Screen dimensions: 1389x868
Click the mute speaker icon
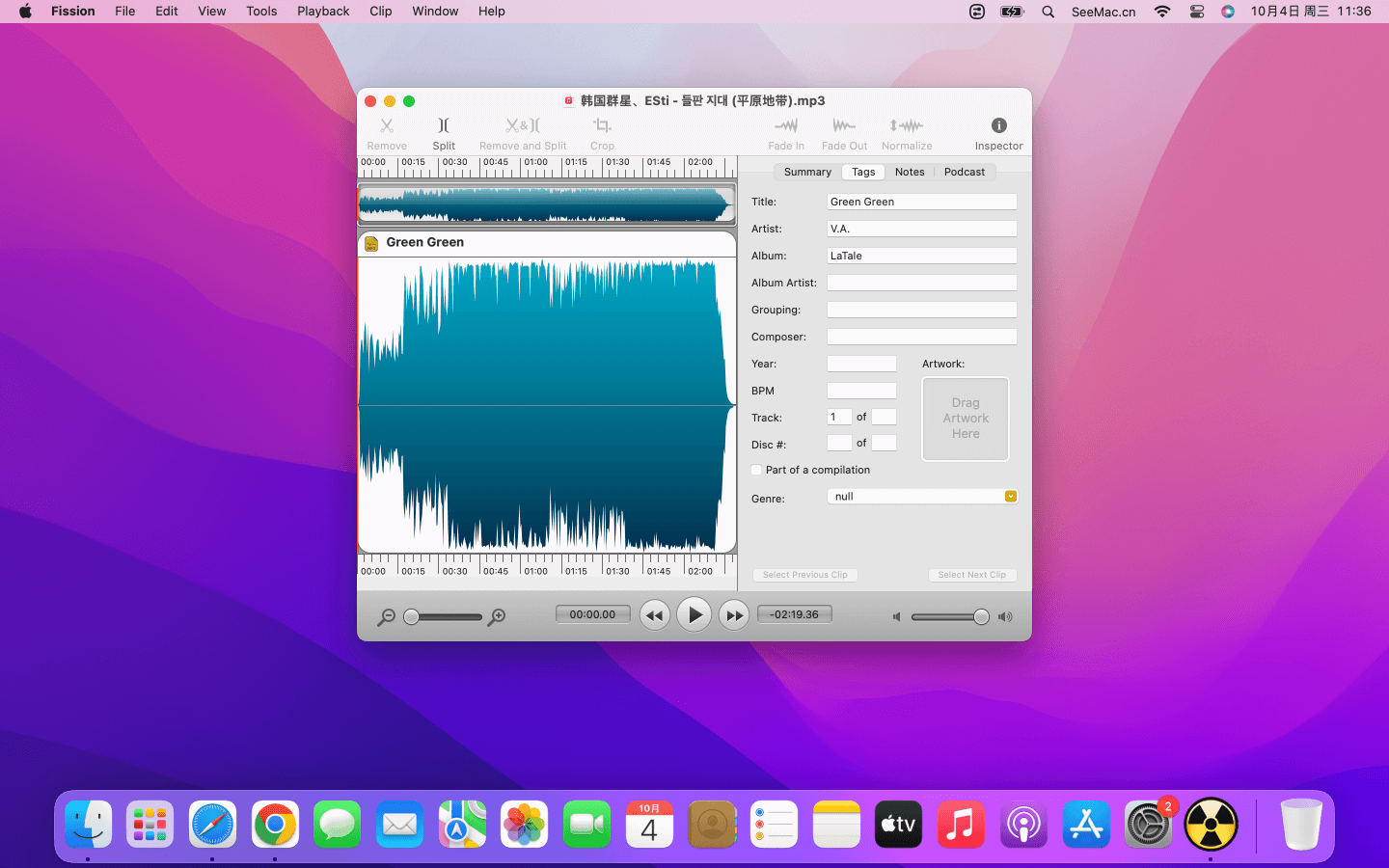[x=896, y=617]
